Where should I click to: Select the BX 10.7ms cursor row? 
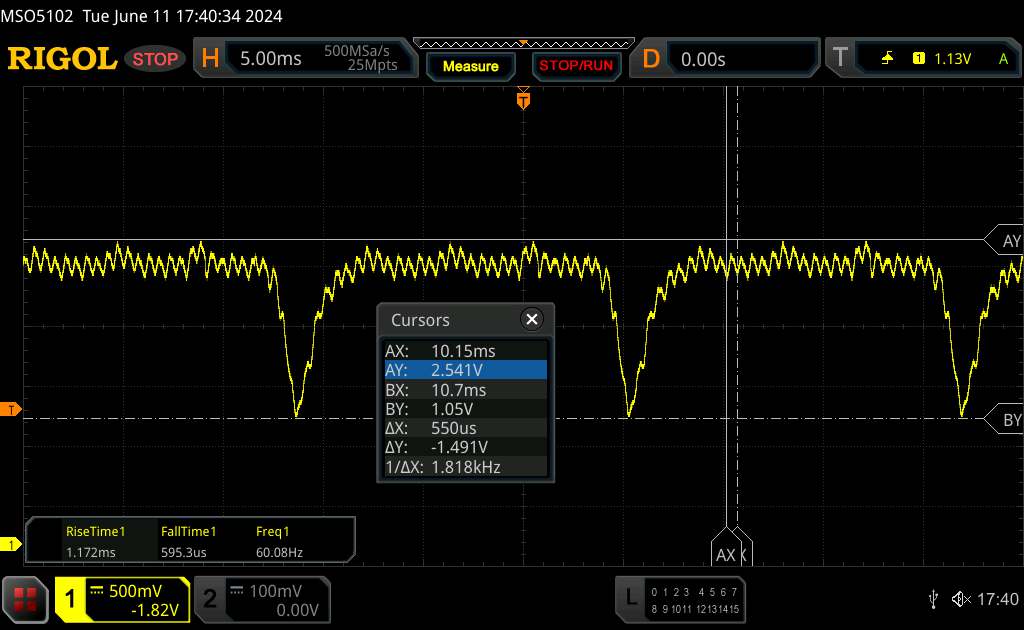(465, 390)
